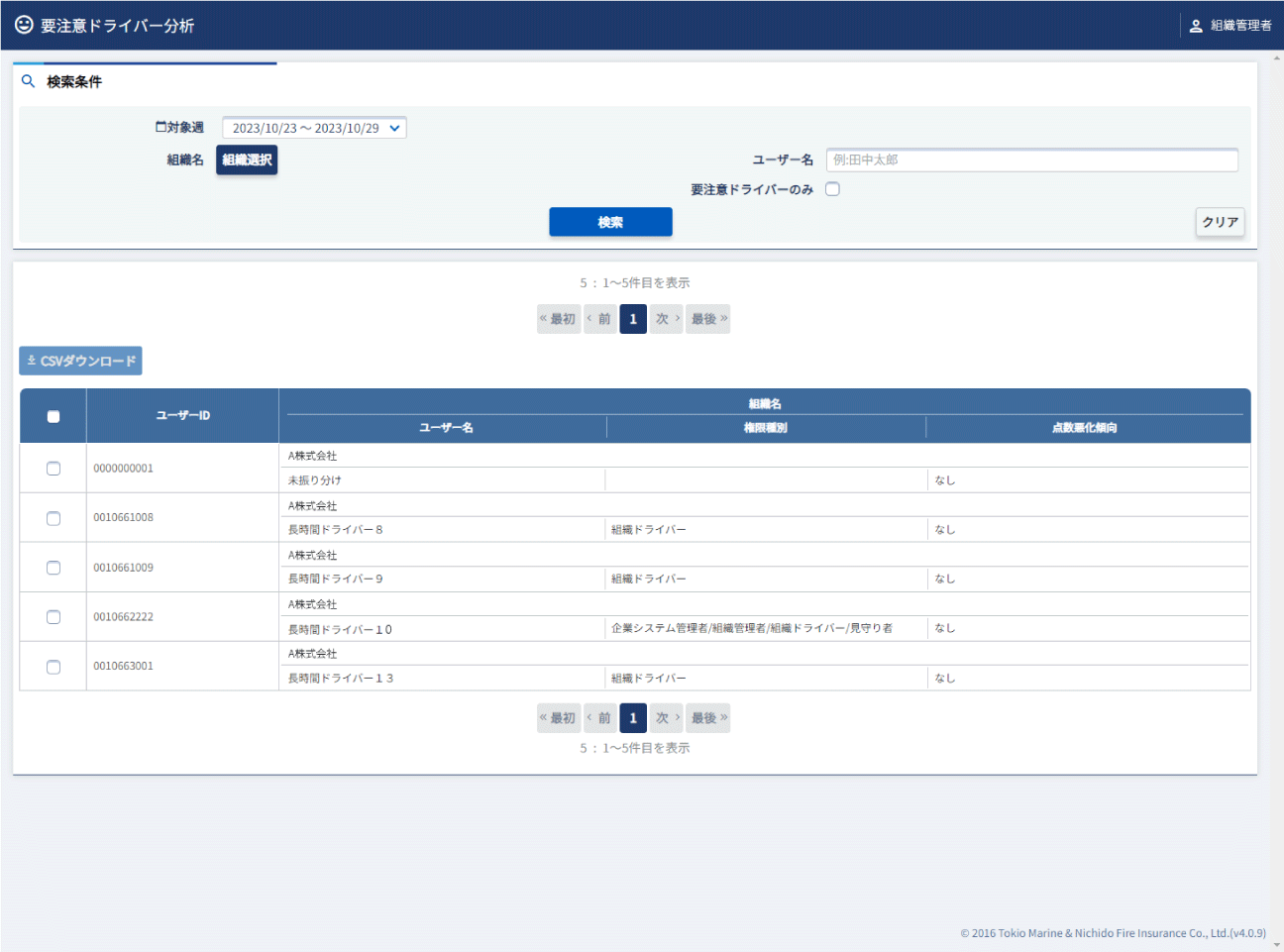Open the 対象週 date range dropdown
1284x952 pixels.
pyautogui.click(x=314, y=128)
